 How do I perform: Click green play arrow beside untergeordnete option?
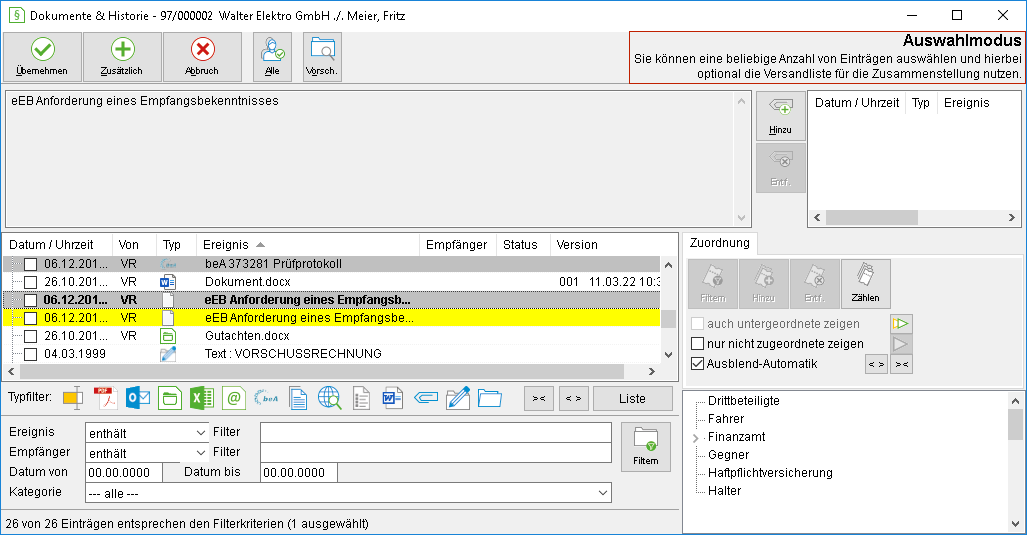click(901, 324)
